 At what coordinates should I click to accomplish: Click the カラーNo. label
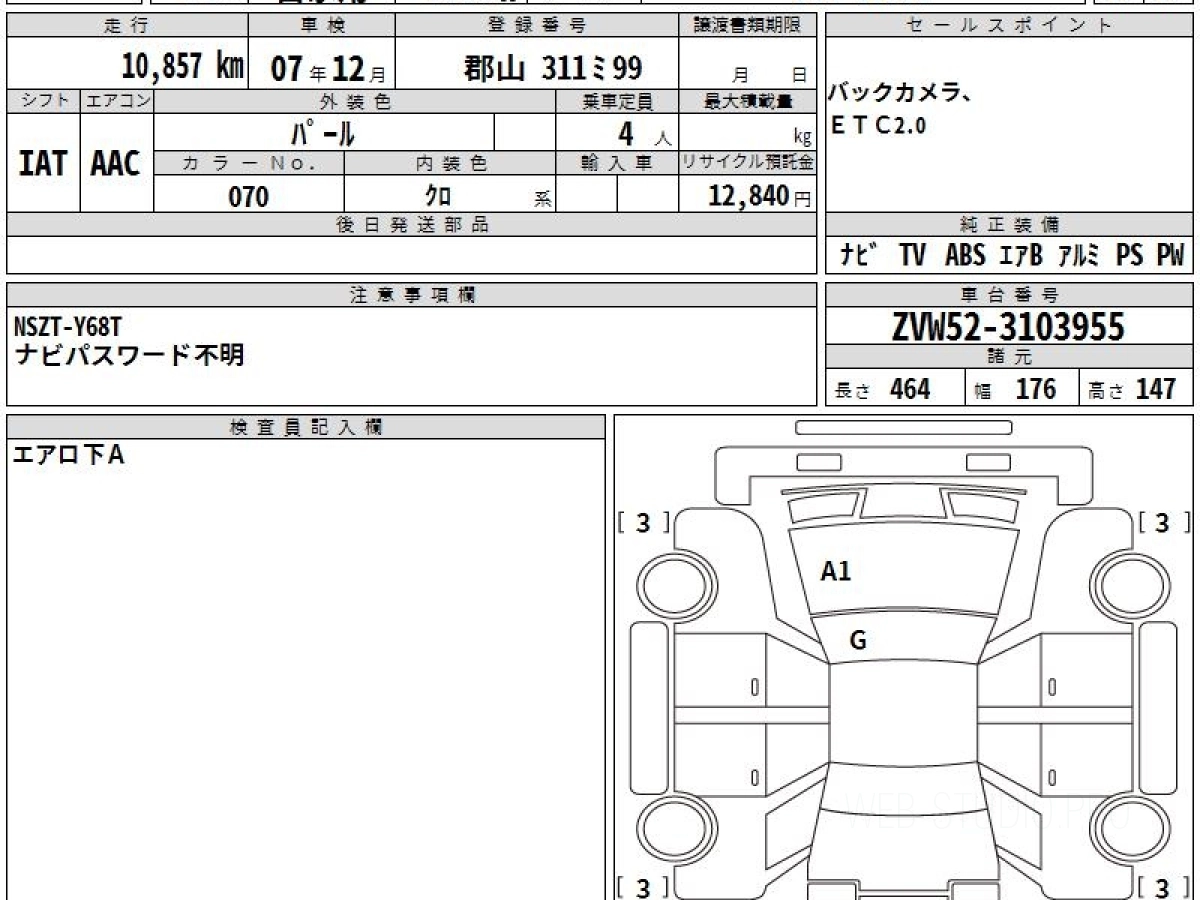pyautogui.click(x=249, y=164)
